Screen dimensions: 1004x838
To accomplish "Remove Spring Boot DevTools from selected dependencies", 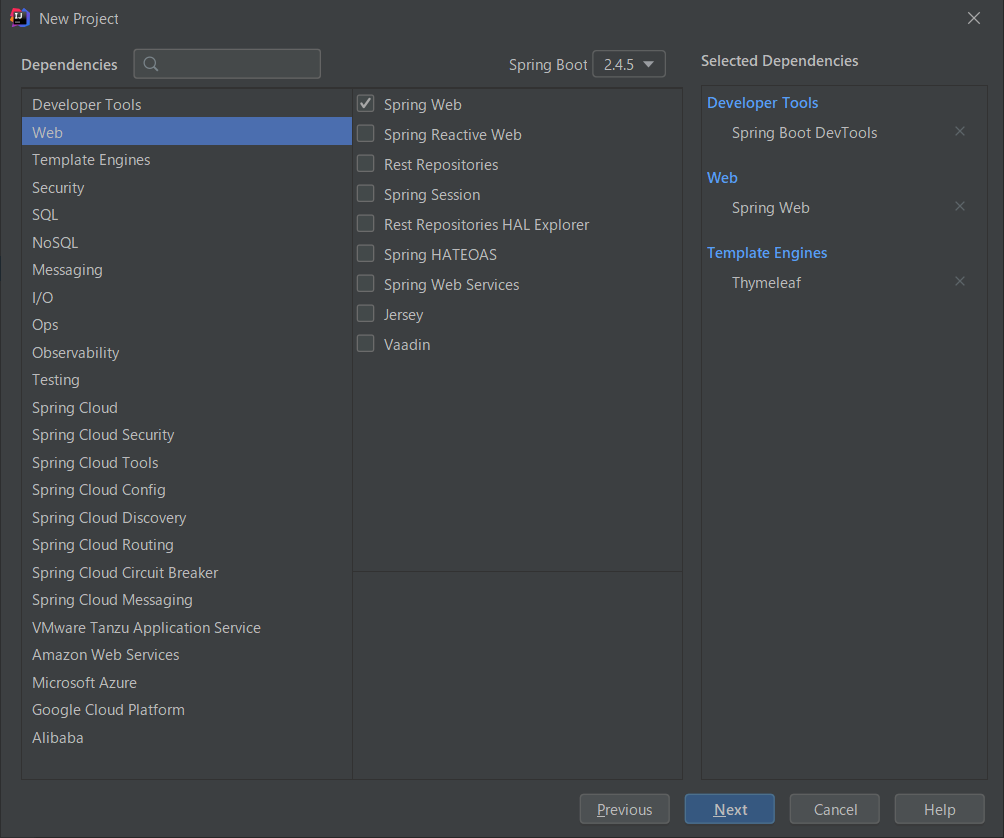I will click(959, 131).
